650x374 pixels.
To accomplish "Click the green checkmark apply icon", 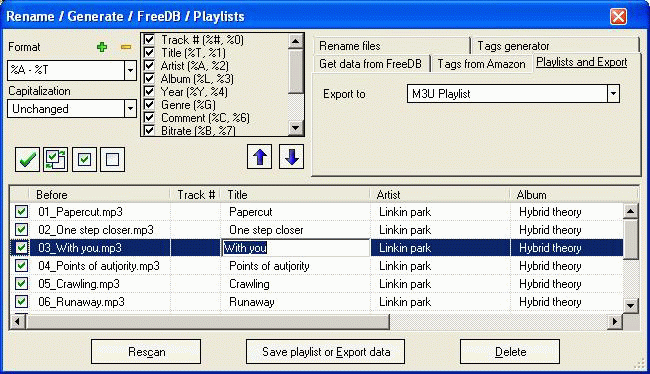I will pos(27,159).
